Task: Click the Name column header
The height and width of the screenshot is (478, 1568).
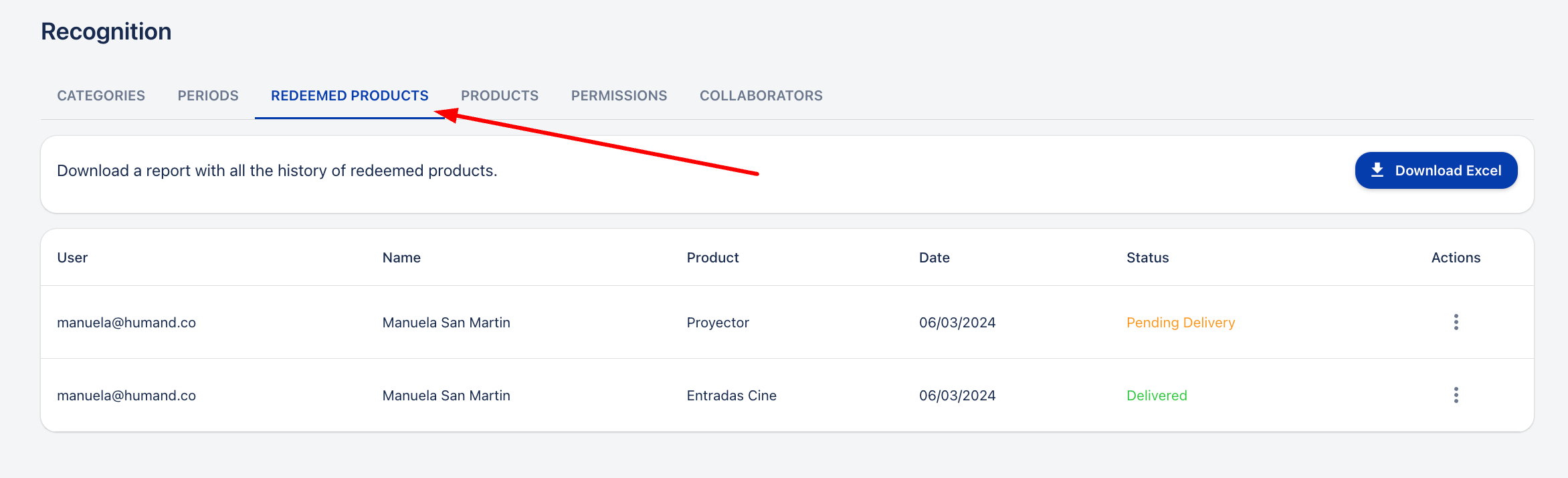Action: coord(401,258)
